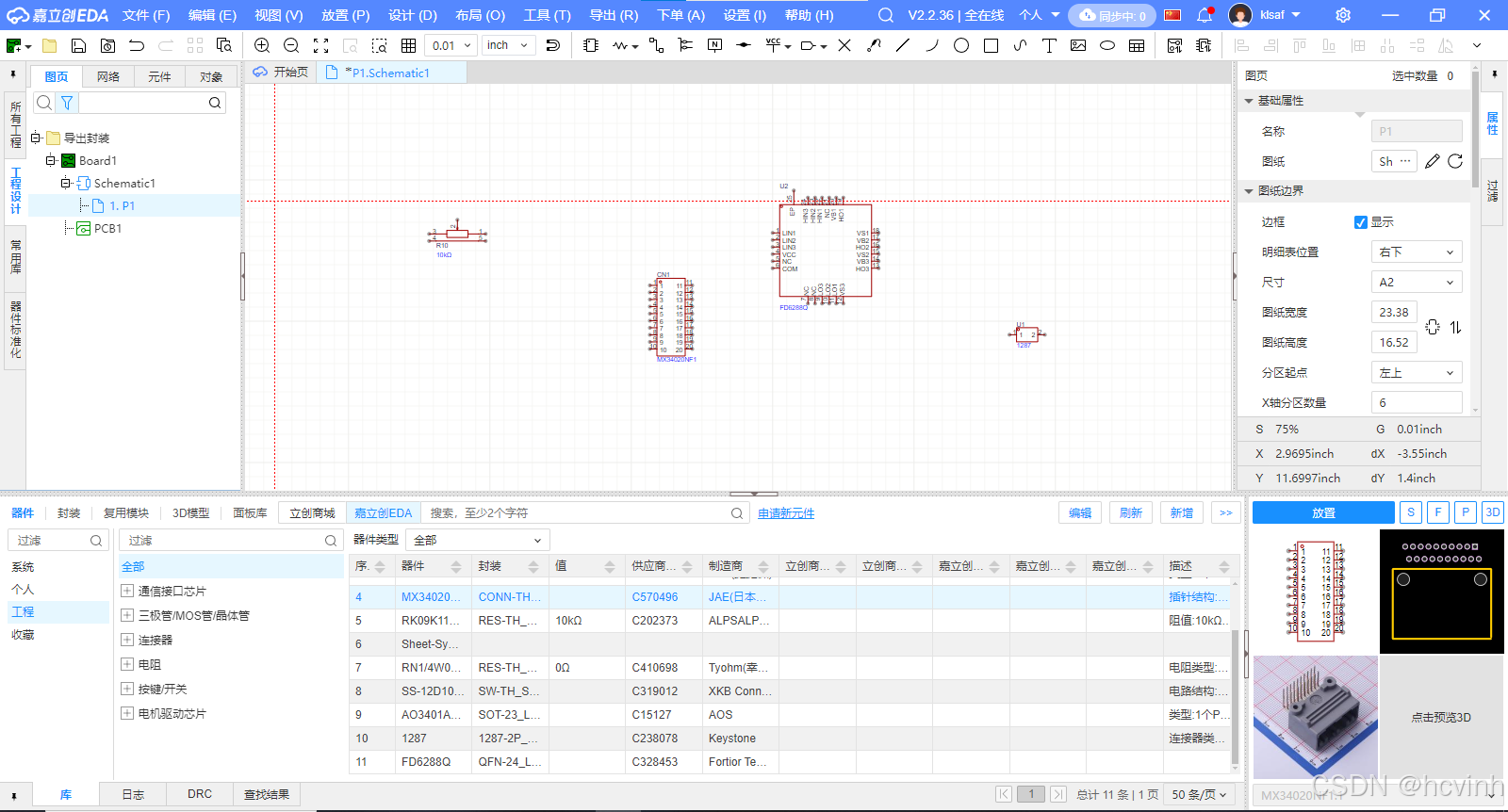Open the inch unit dropdown
This screenshot has height=812, width=1508.
click(509, 45)
